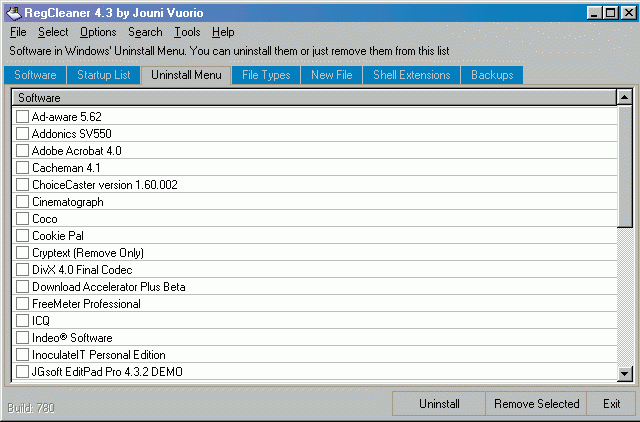
Task: Select the Cinematograph entry text
Action: click(68, 202)
